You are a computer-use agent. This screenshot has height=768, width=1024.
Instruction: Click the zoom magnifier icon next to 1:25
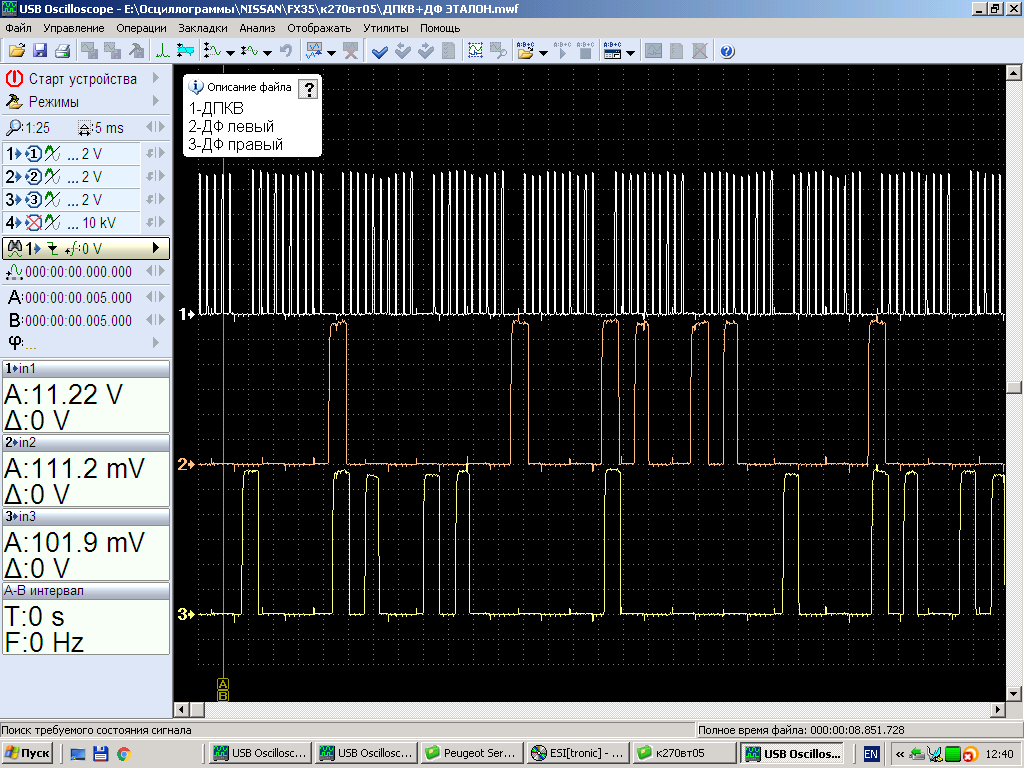coord(14,128)
